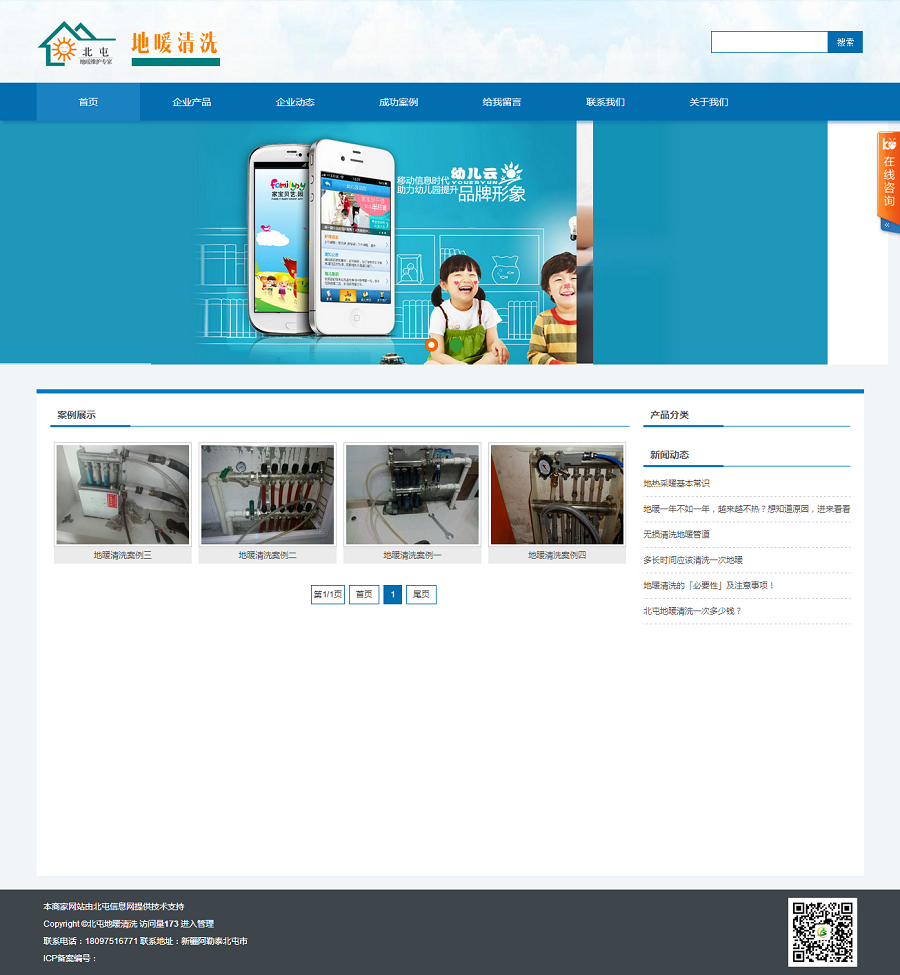Open 给我留言 navigation item
This screenshot has width=900, height=975.
(x=501, y=102)
